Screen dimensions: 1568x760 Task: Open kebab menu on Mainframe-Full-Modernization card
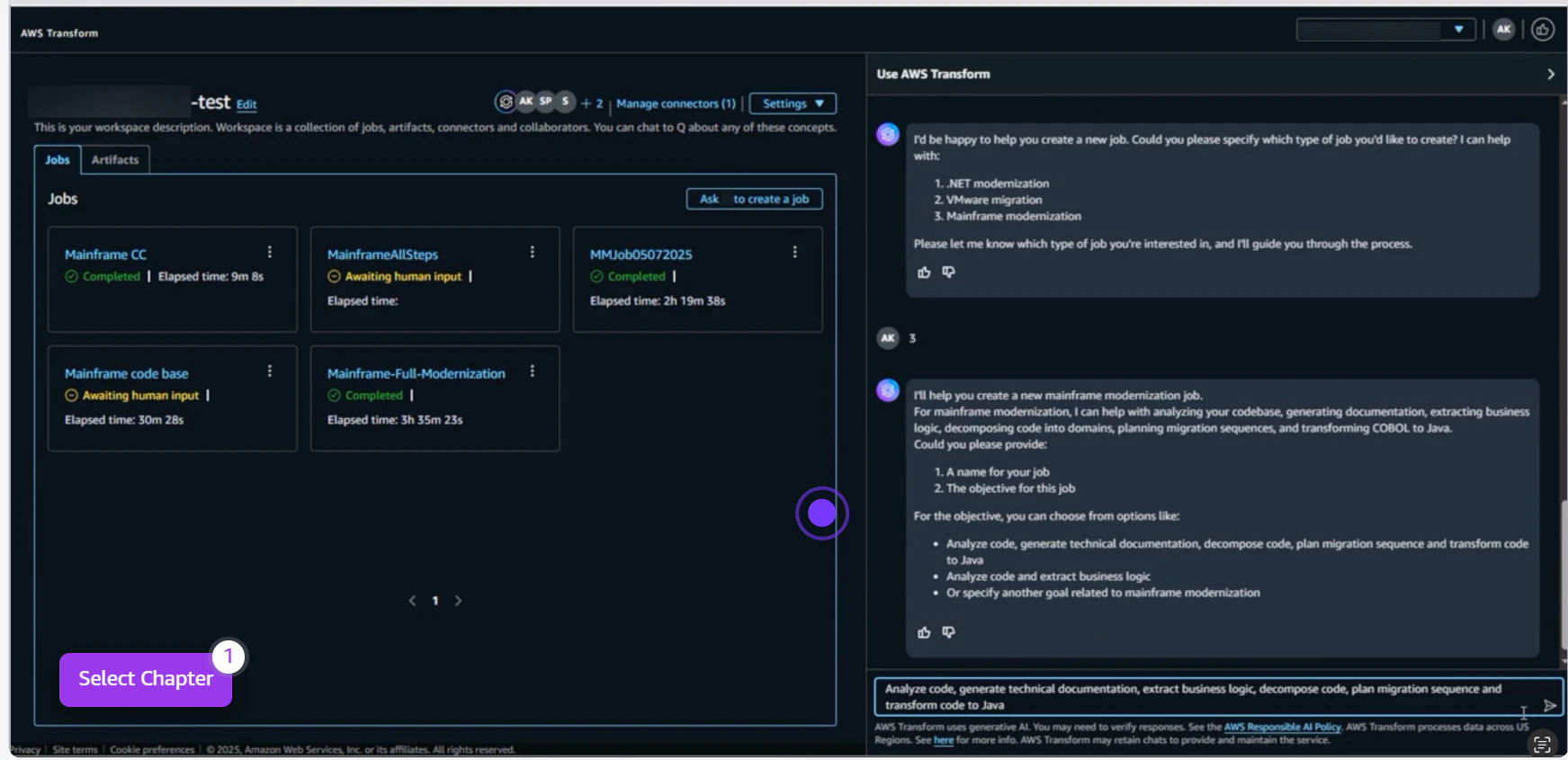tap(532, 371)
